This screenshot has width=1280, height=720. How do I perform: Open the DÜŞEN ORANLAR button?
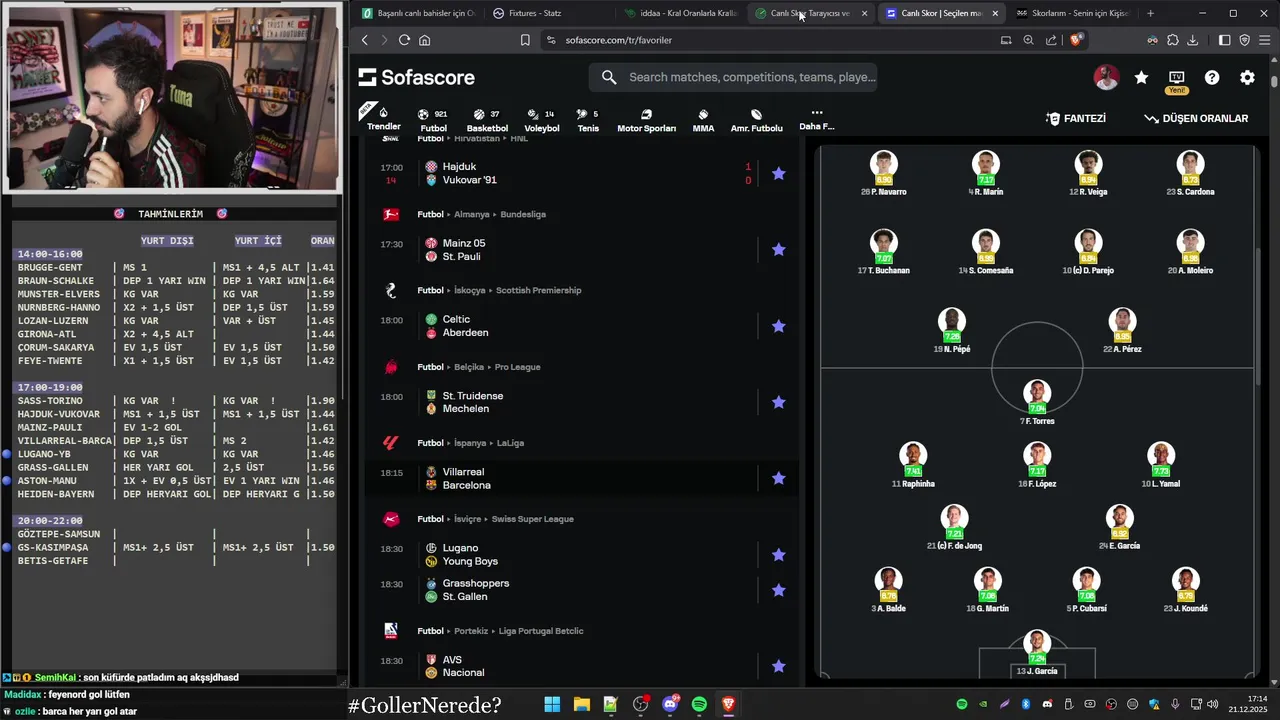click(1196, 118)
